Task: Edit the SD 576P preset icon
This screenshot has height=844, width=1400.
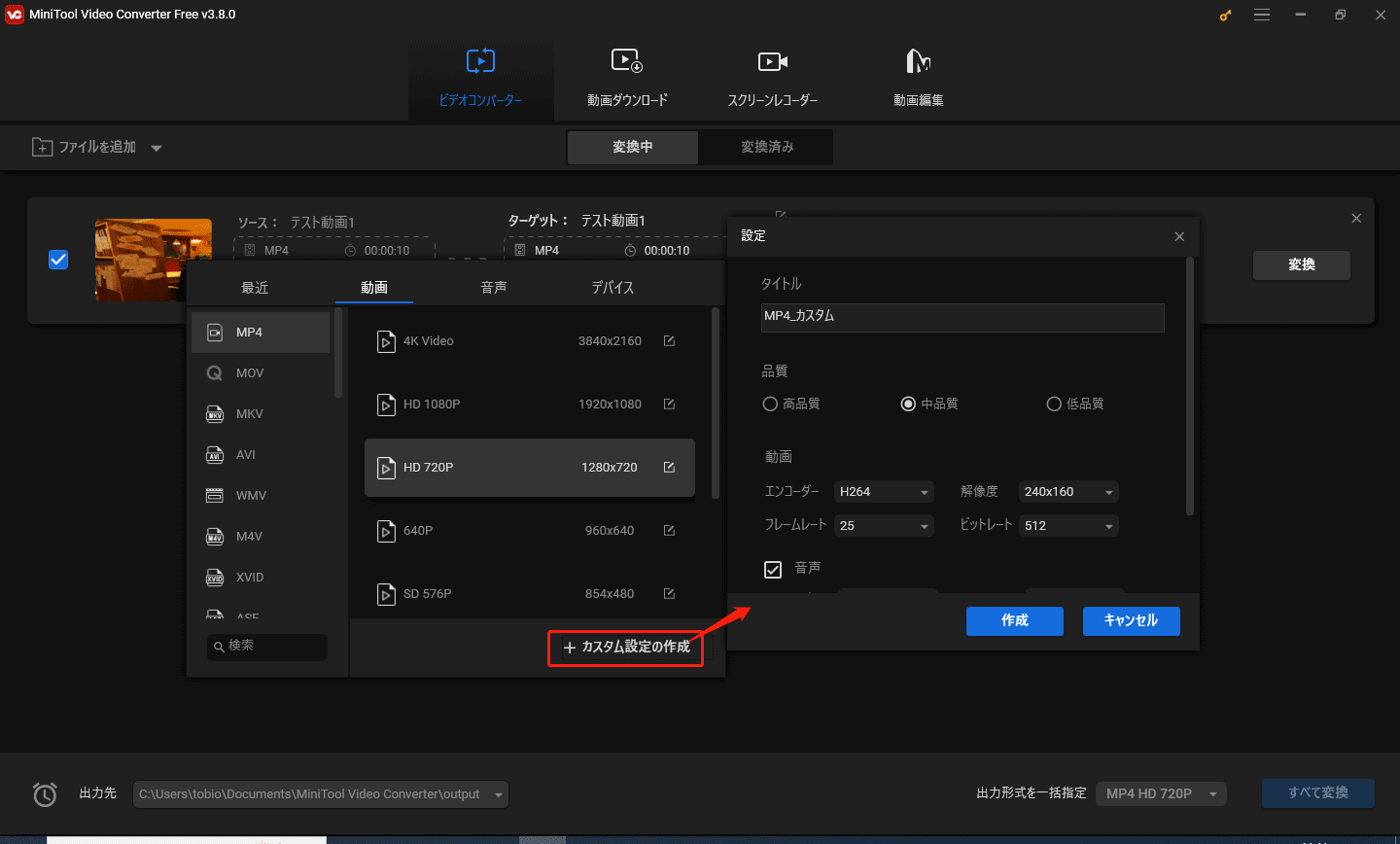Action: [669, 594]
